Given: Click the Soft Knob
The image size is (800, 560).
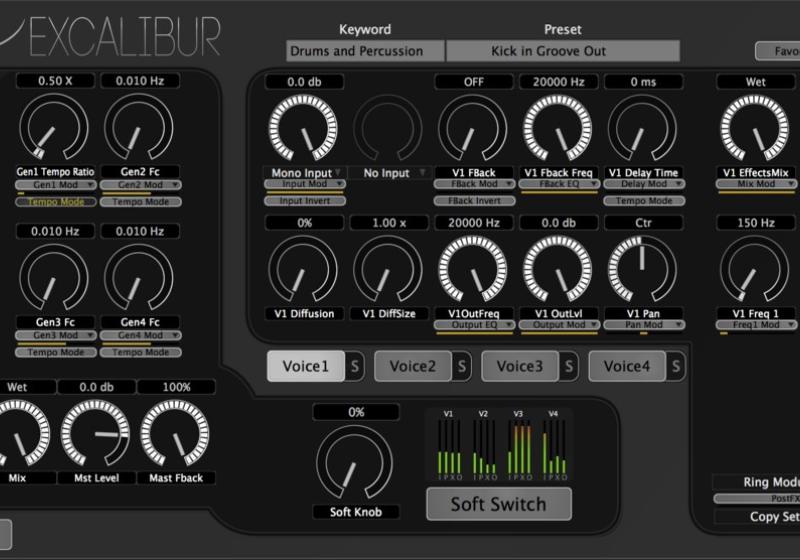Looking at the screenshot, I should (355, 463).
